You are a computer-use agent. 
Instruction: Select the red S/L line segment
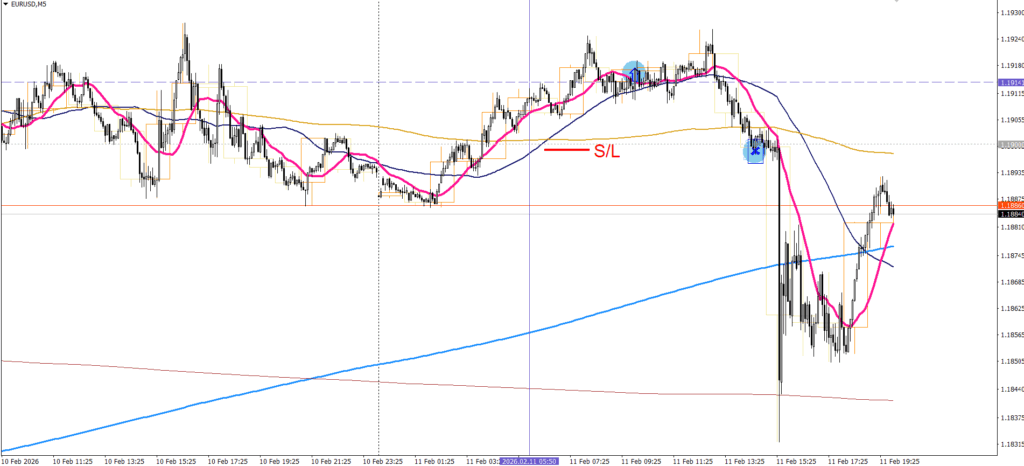[x=564, y=150]
